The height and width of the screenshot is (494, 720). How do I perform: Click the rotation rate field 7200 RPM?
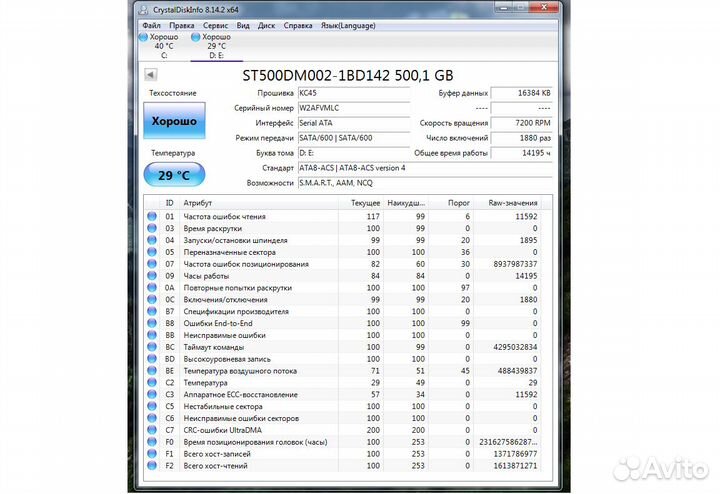point(521,123)
